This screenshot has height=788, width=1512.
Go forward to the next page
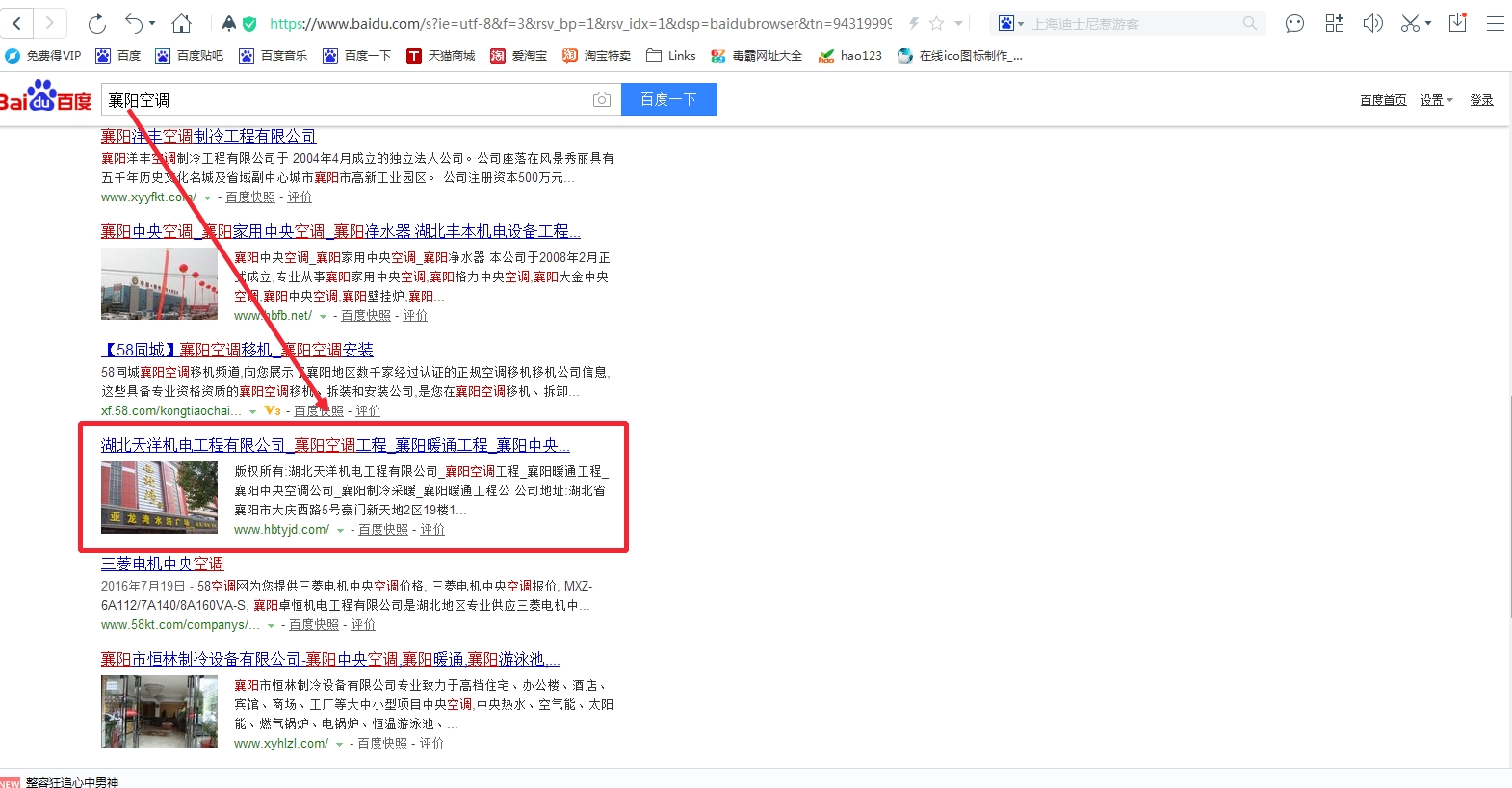click(x=49, y=23)
